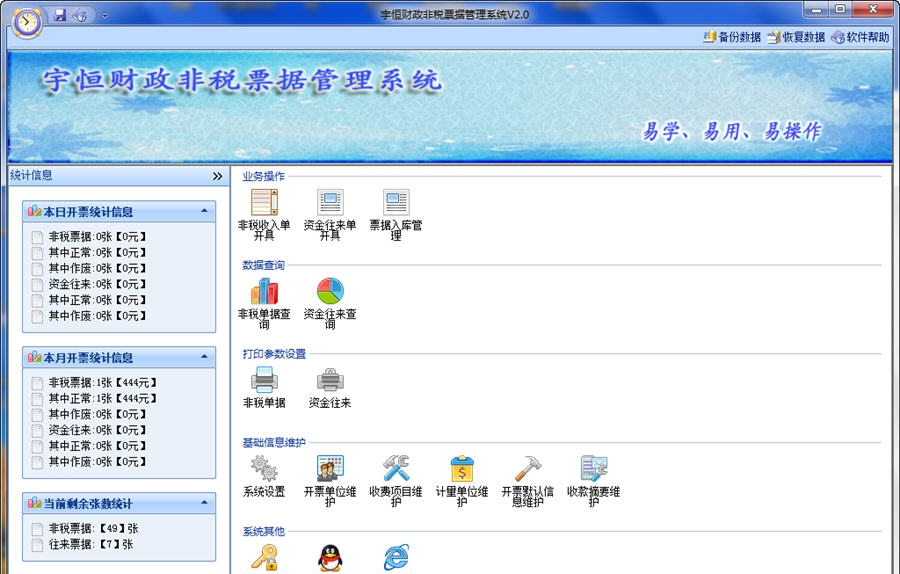Open the quick access toolbar dropdown arrow
The width and height of the screenshot is (900, 574).
(104, 15)
